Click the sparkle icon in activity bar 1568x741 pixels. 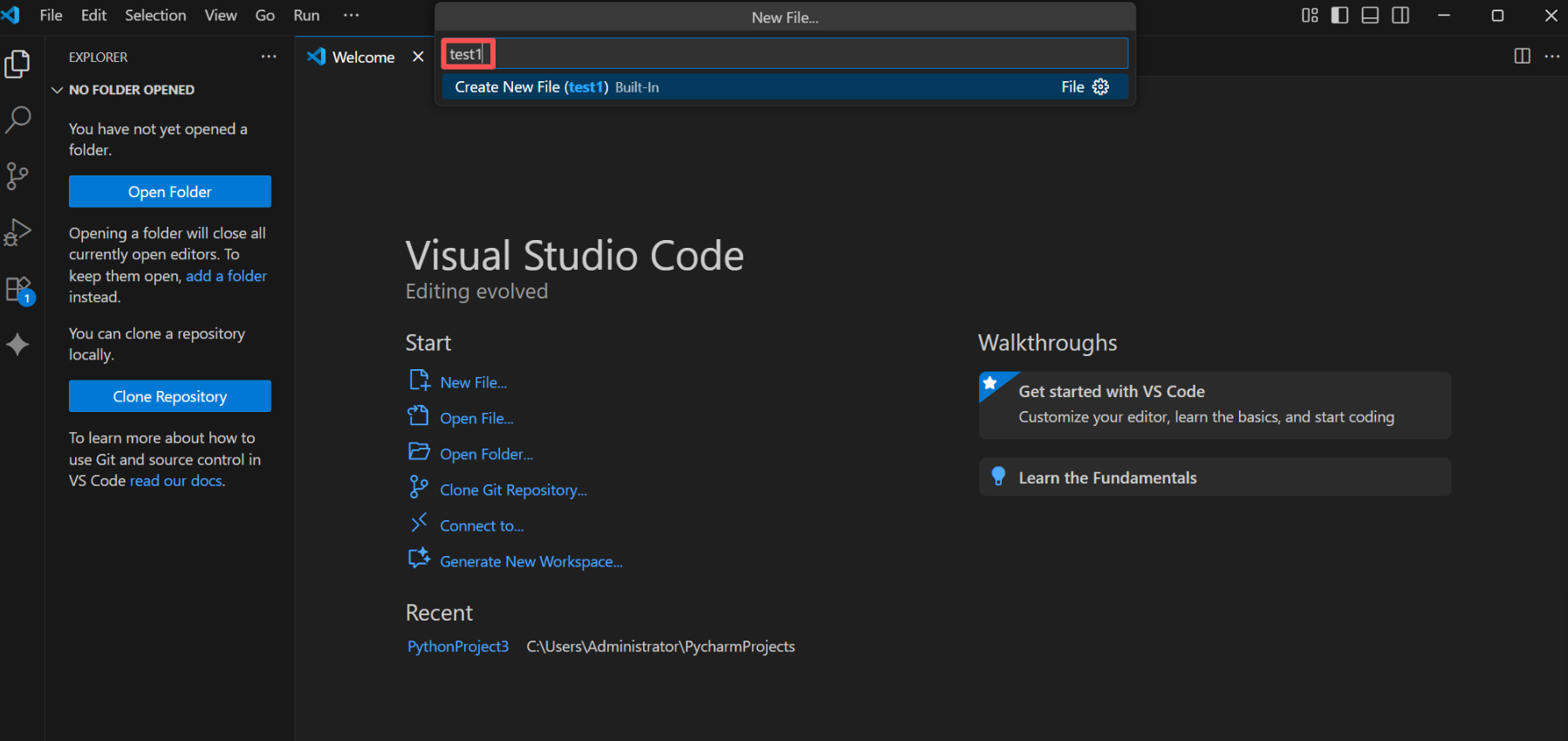(x=17, y=345)
